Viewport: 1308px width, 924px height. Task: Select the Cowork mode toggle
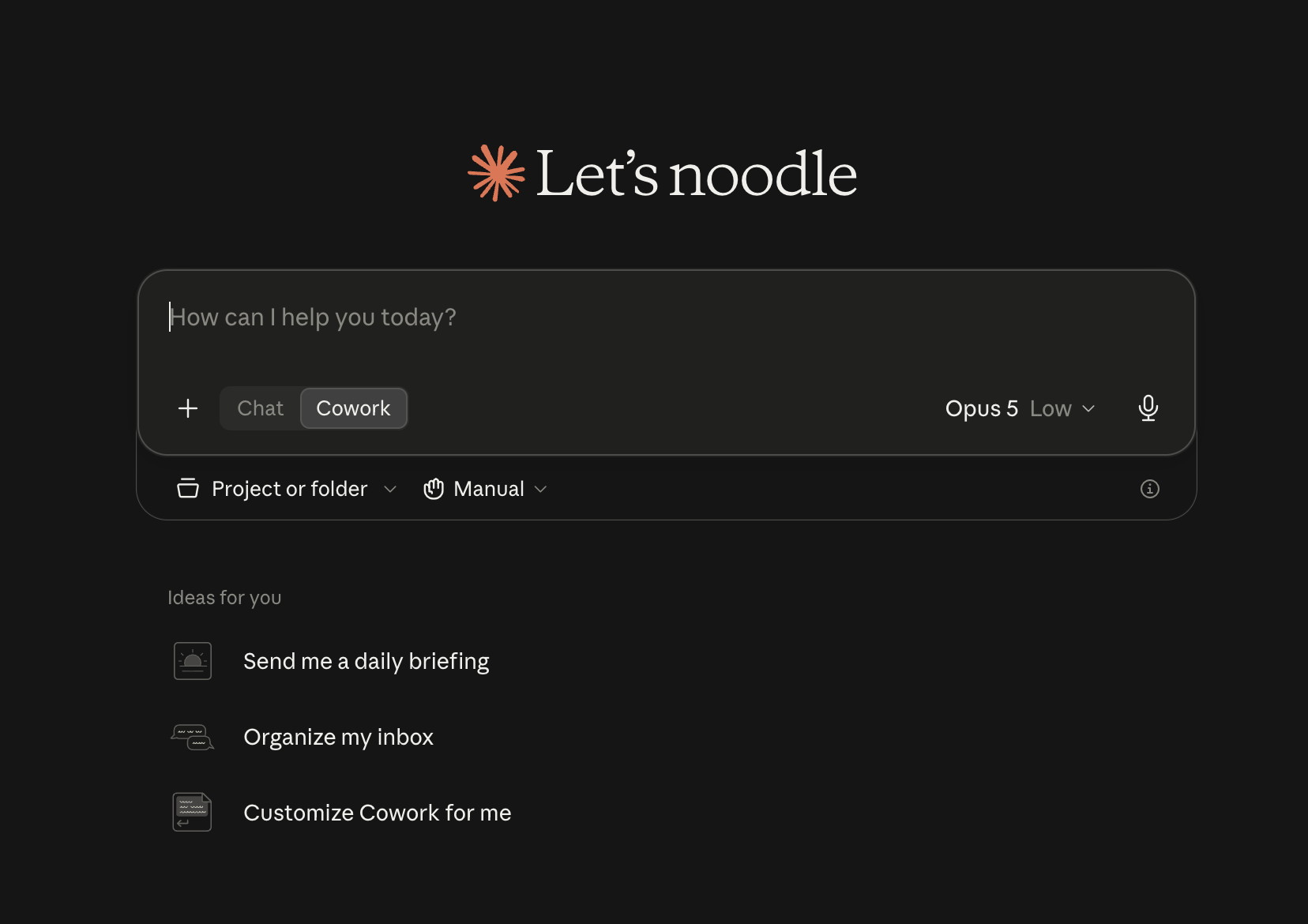click(x=353, y=408)
